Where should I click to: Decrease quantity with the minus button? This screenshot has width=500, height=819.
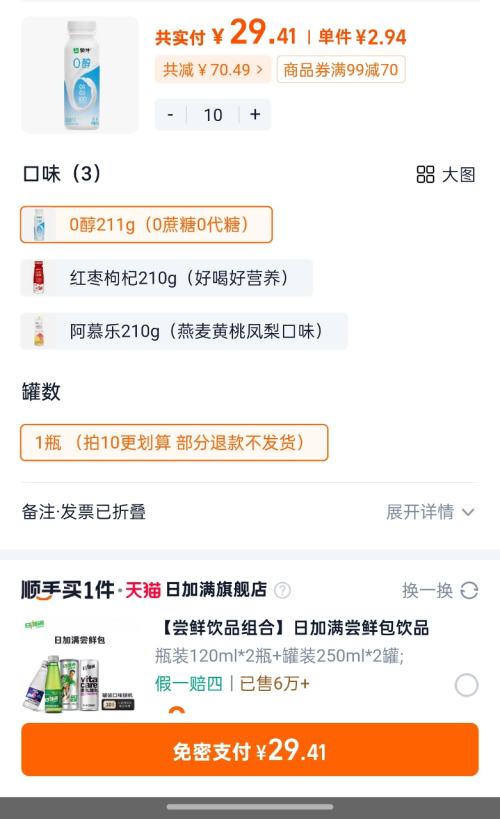(x=170, y=114)
